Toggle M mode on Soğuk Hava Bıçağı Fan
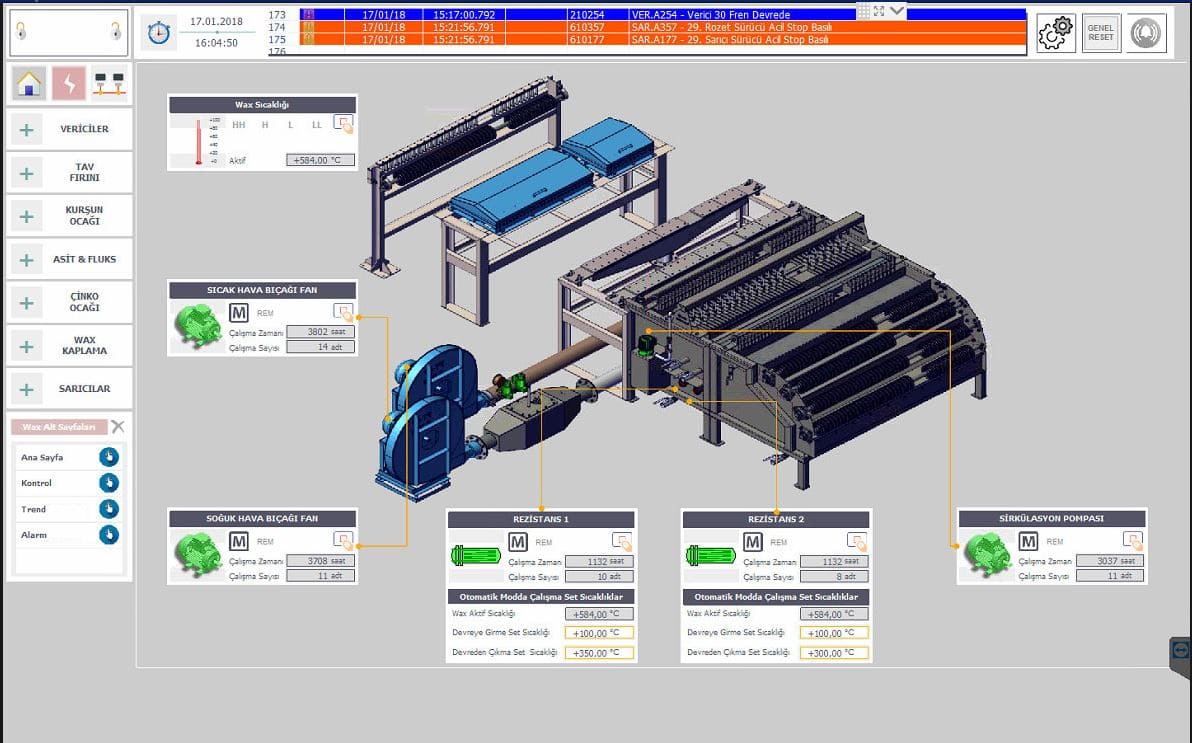The height and width of the screenshot is (743, 1192). [239, 542]
